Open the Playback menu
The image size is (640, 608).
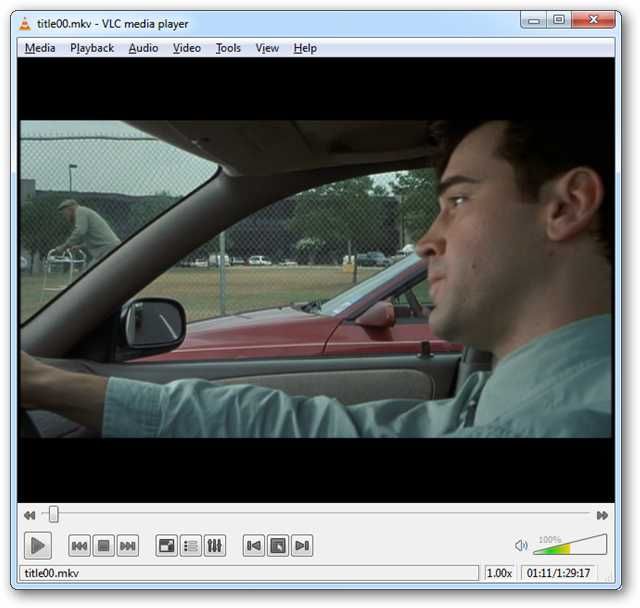pos(92,48)
